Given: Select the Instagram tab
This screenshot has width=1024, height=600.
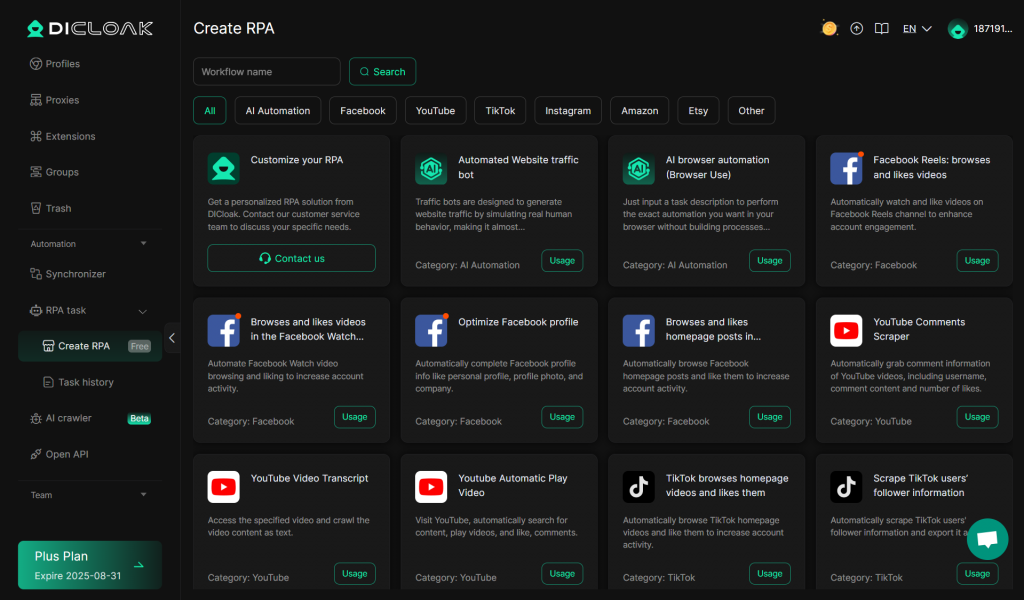Looking at the screenshot, I should (568, 111).
